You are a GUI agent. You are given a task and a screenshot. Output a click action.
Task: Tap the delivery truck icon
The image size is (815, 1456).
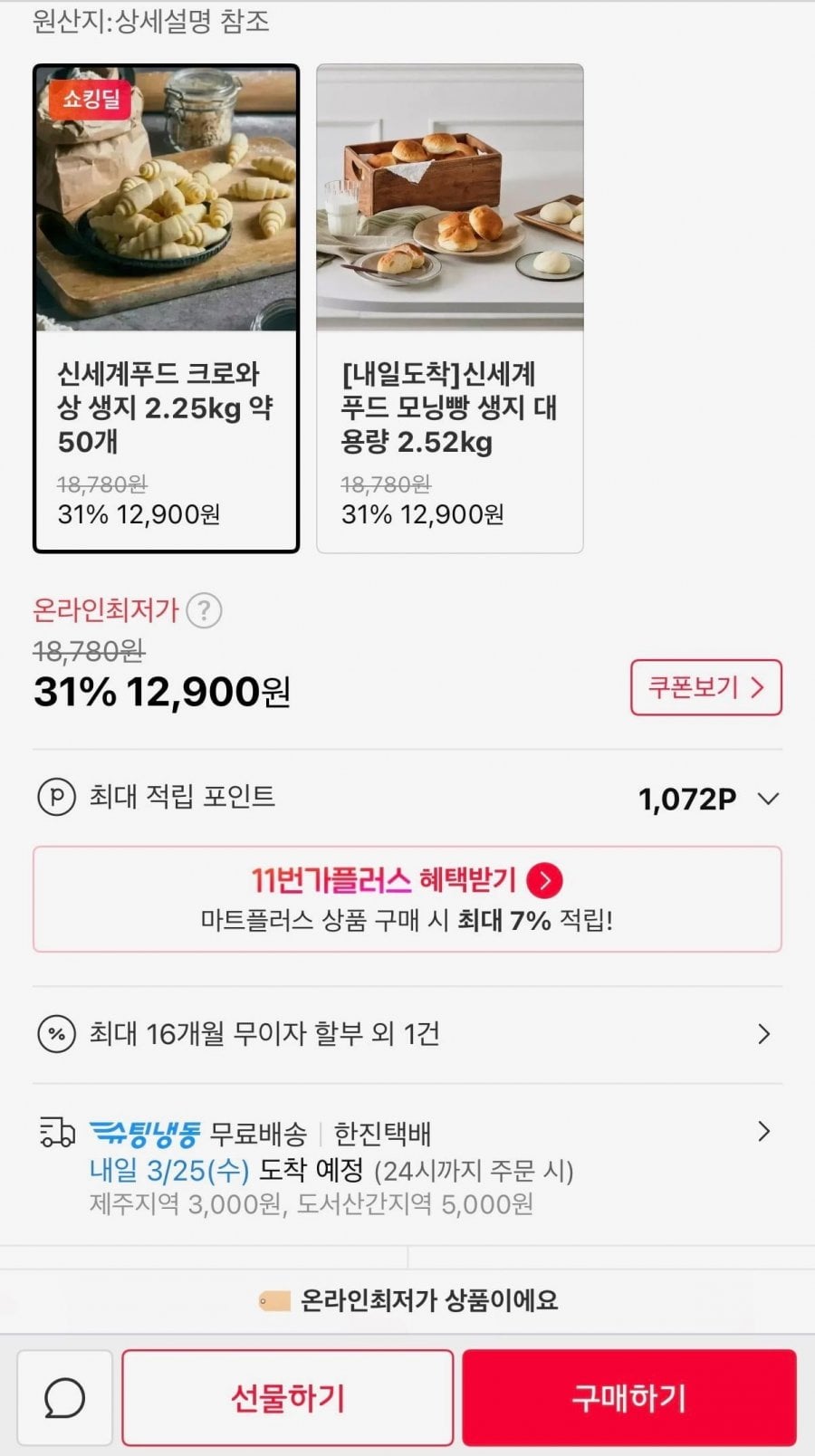(x=57, y=1132)
